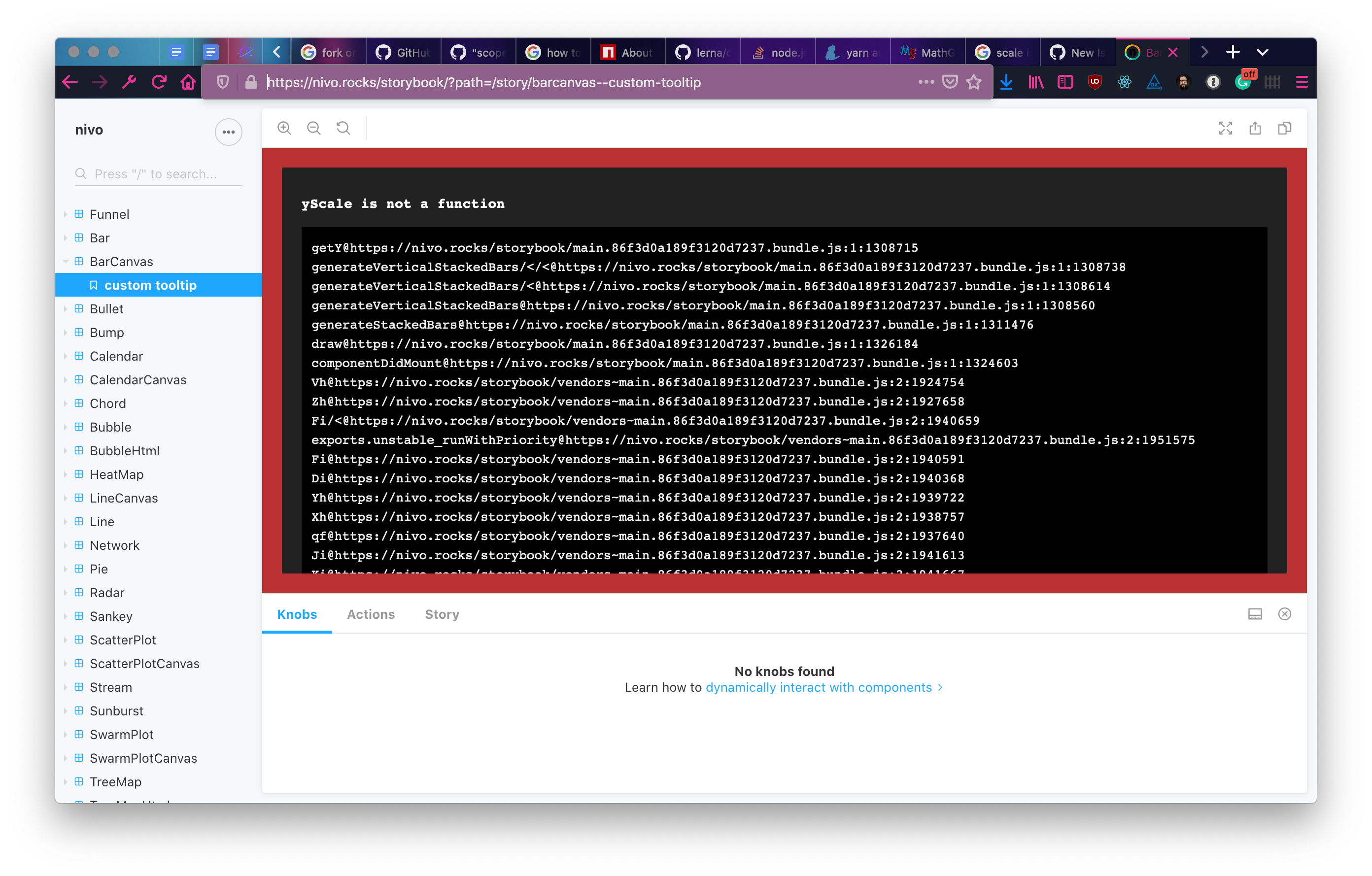Open the library bookshelf icon
The width and height of the screenshot is (1372, 876).
click(x=1036, y=82)
